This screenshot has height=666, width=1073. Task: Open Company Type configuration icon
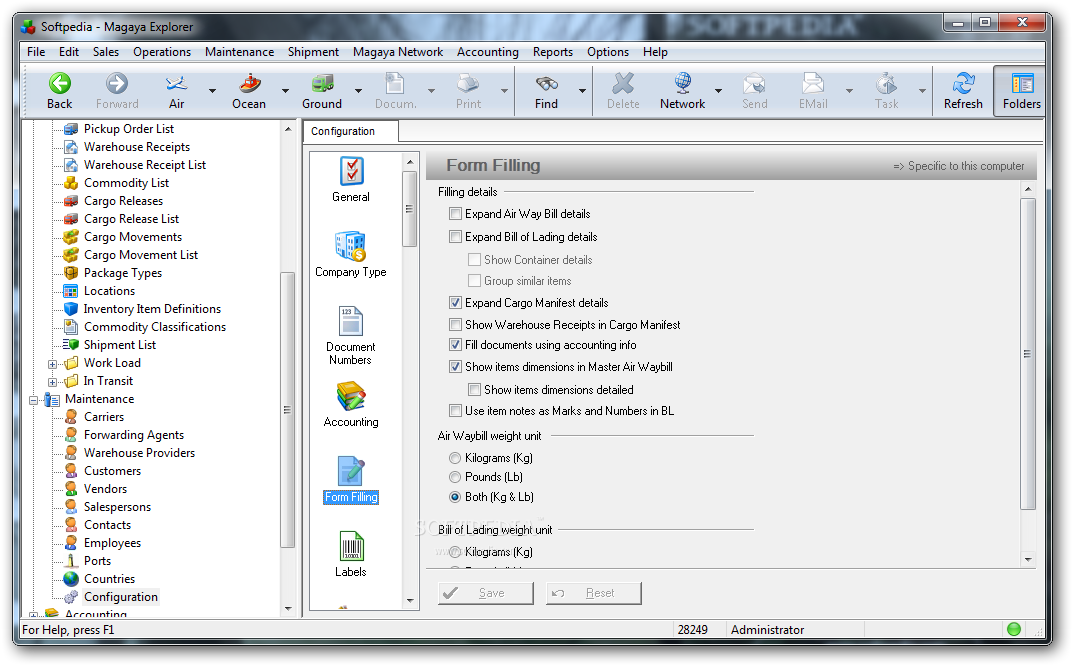click(351, 246)
